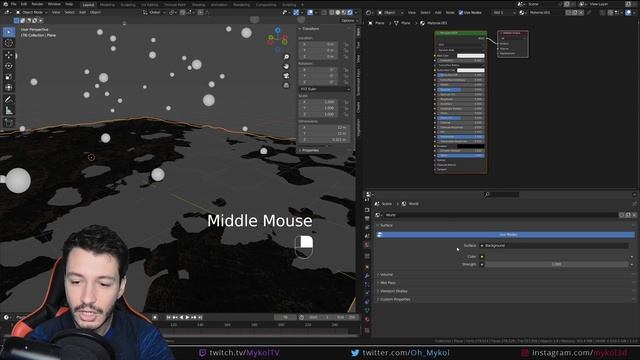The width and height of the screenshot is (640, 360).
Task: Click the Base Color swatch in Principled node
Action: point(471,56)
